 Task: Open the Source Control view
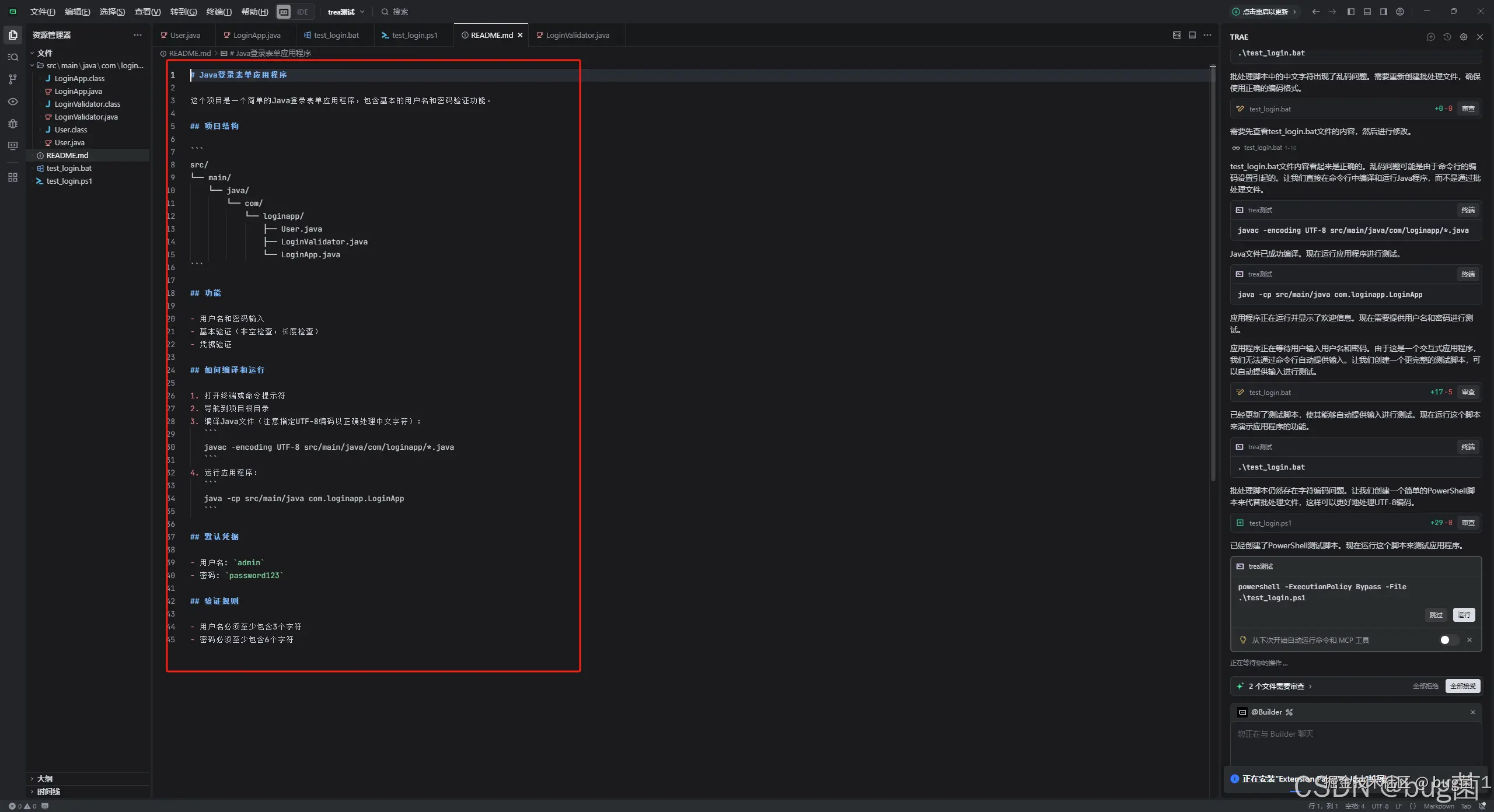click(13, 79)
